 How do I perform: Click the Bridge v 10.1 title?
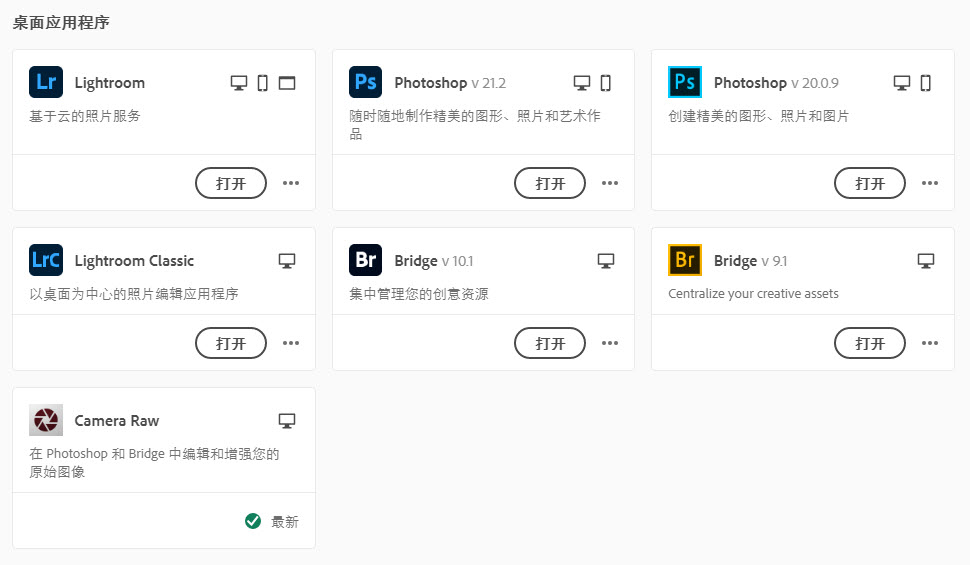click(434, 261)
